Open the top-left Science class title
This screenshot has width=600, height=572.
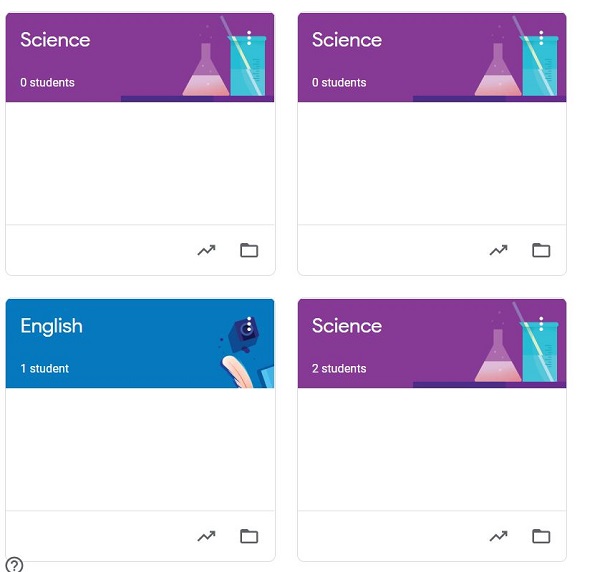[x=55, y=40]
